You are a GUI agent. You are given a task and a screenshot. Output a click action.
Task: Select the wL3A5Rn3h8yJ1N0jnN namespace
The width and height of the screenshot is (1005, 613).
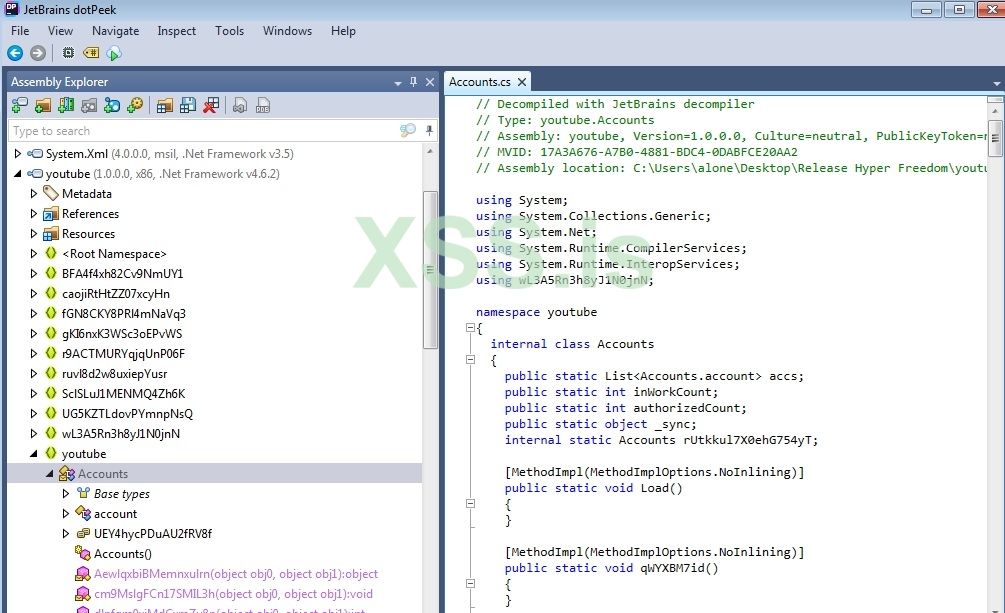tap(120, 433)
